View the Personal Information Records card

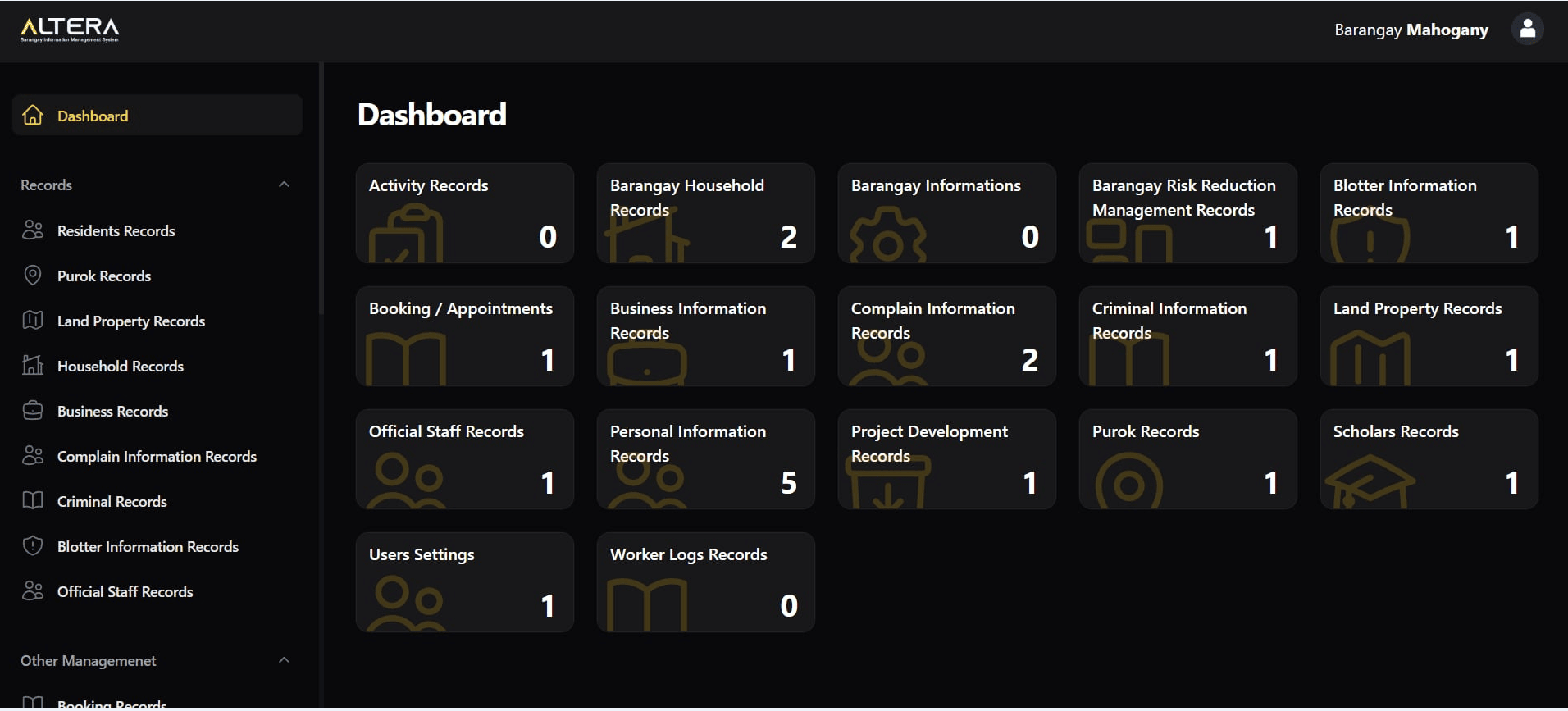click(x=706, y=459)
